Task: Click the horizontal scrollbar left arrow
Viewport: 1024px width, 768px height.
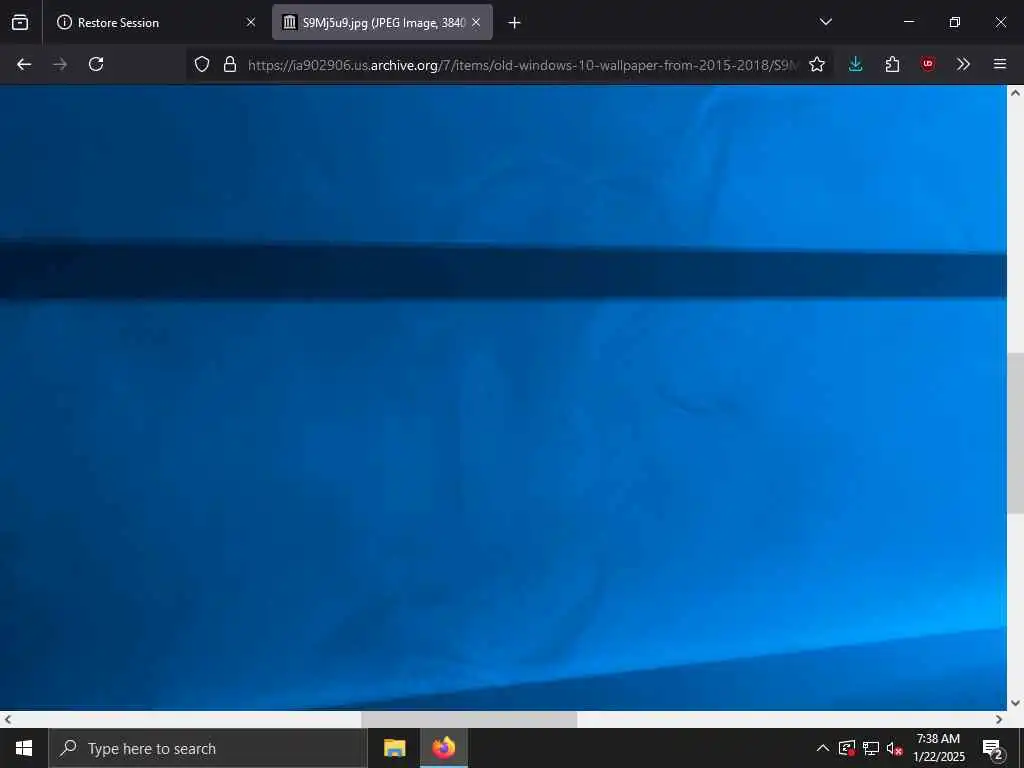Action: [8, 720]
